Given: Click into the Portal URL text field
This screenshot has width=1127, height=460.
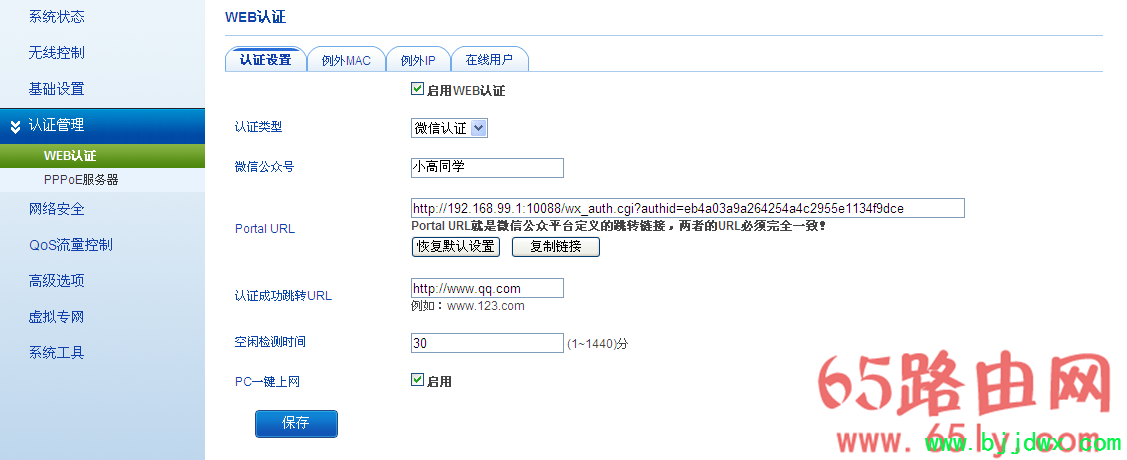Looking at the screenshot, I should coord(687,208).
